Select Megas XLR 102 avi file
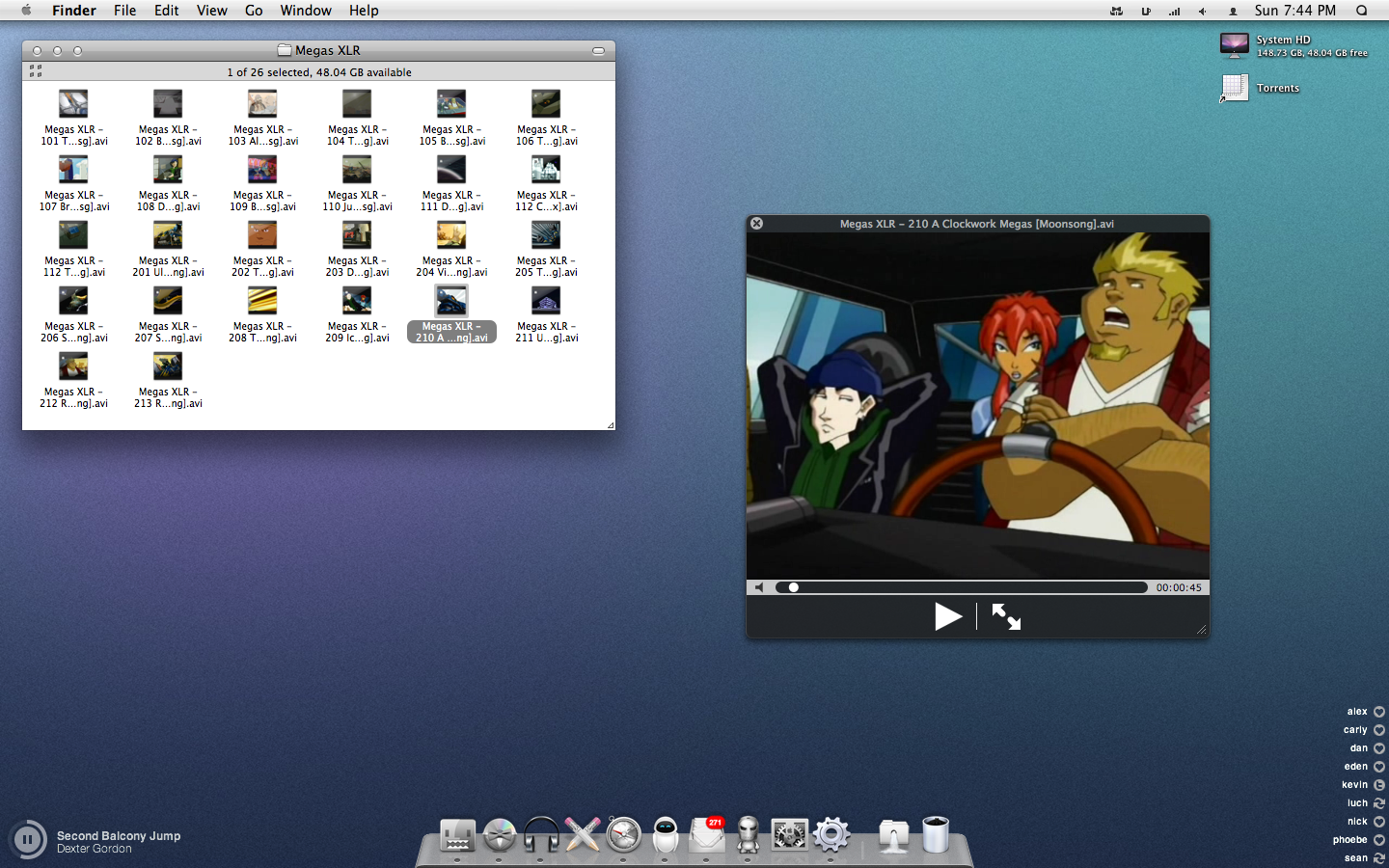1389x868 pixels. coord(168,119)
